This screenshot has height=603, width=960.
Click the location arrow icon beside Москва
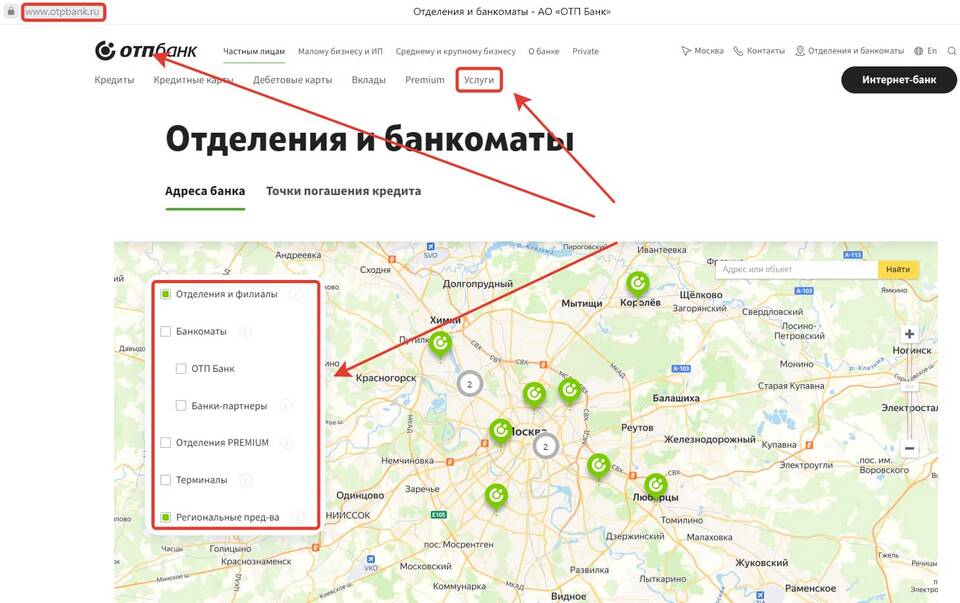686,51
